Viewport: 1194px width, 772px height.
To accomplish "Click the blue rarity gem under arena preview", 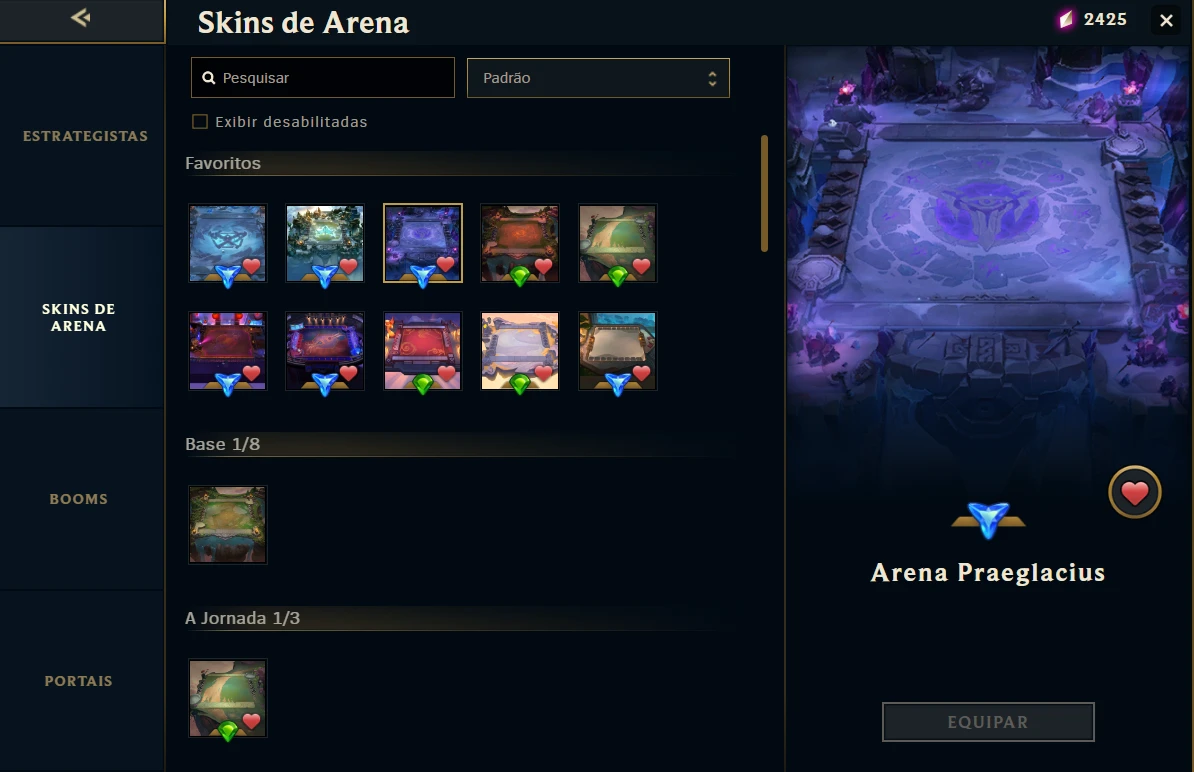I will (988, 519).
